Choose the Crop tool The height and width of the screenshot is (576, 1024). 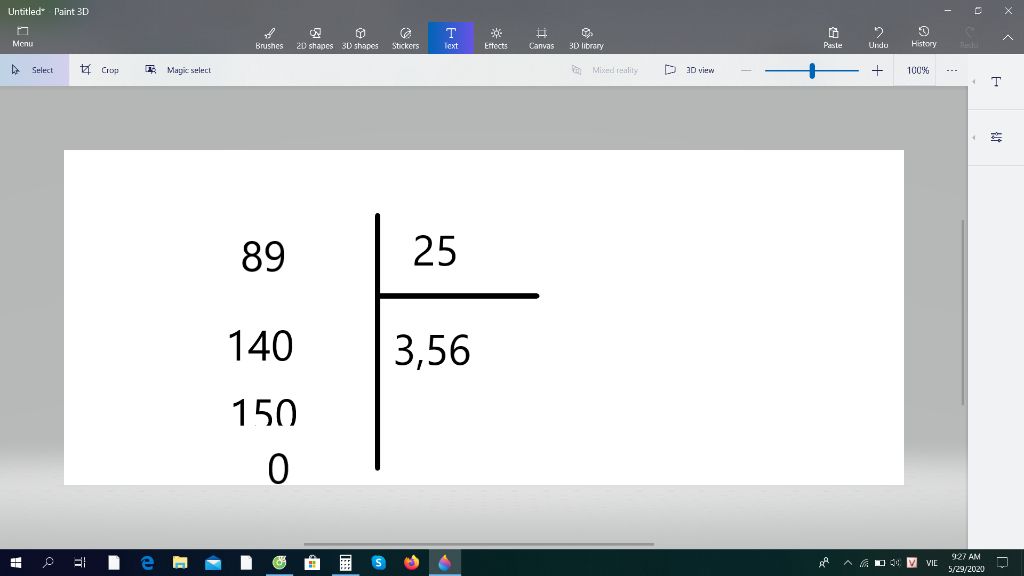[99, 70]
